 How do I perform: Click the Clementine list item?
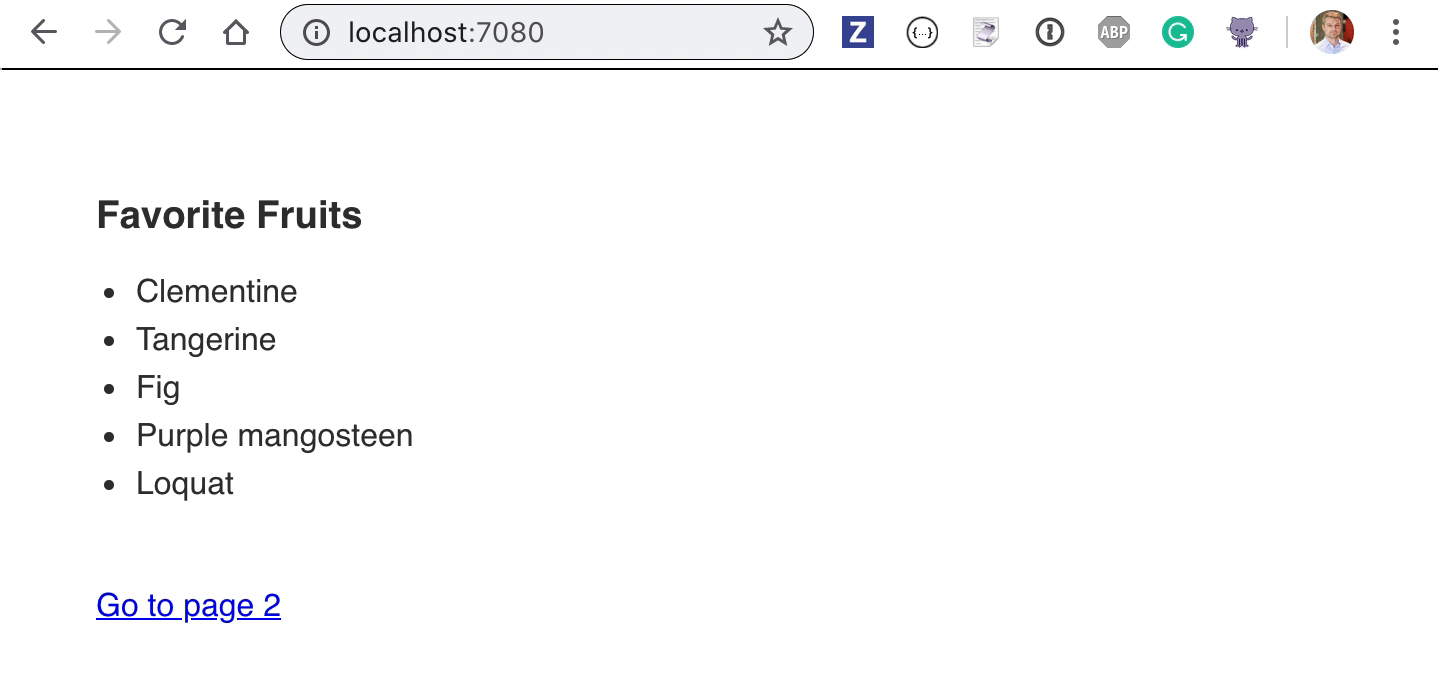coord(216,291)
